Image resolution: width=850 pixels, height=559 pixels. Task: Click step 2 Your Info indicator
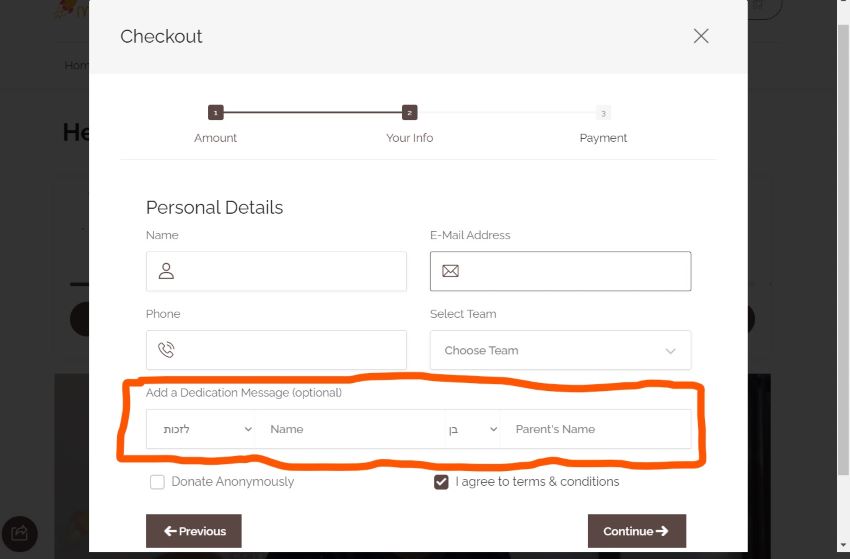[x=410, y=113]
